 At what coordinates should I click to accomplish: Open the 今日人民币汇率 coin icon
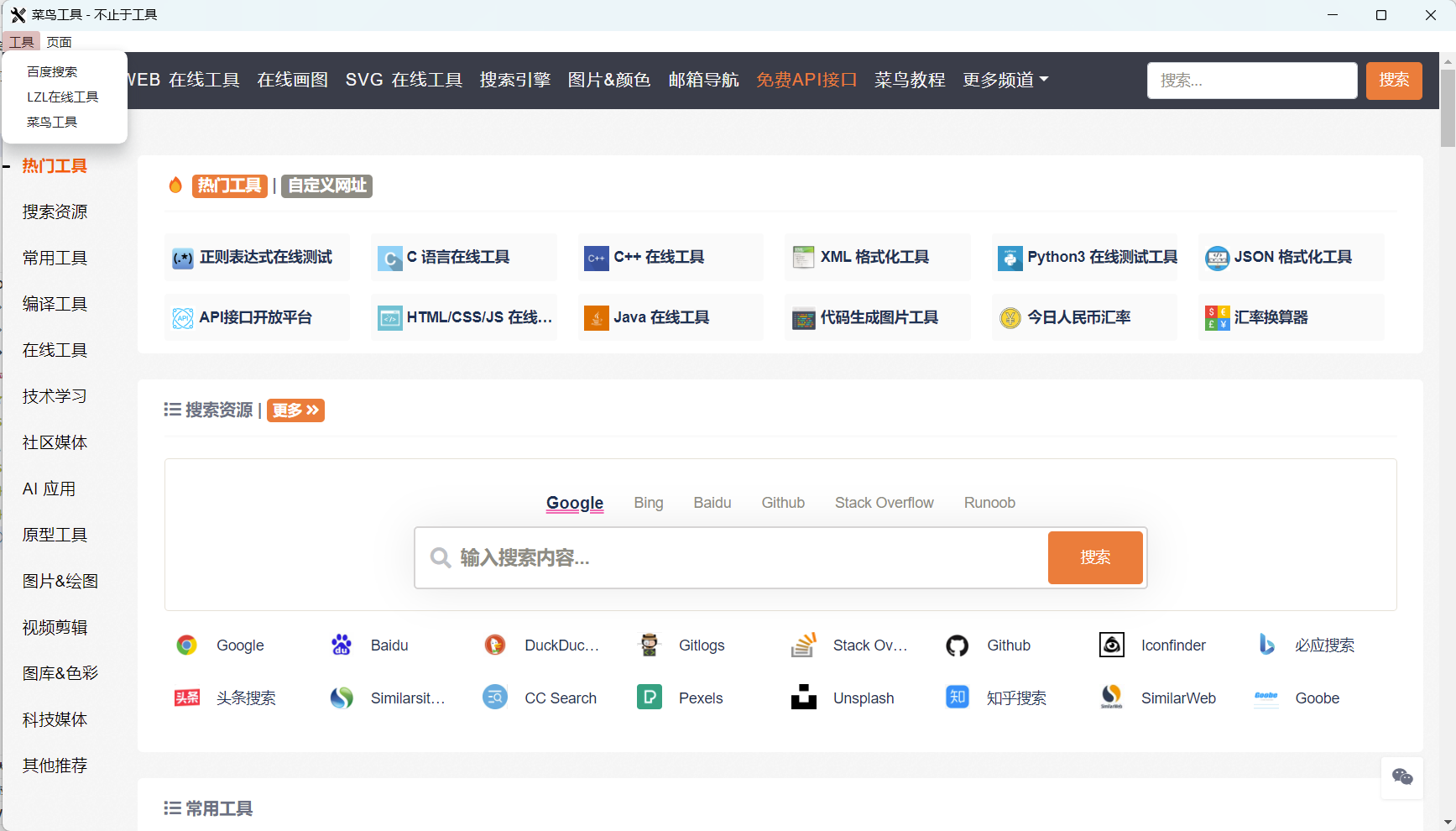[x=1010, y=318]
